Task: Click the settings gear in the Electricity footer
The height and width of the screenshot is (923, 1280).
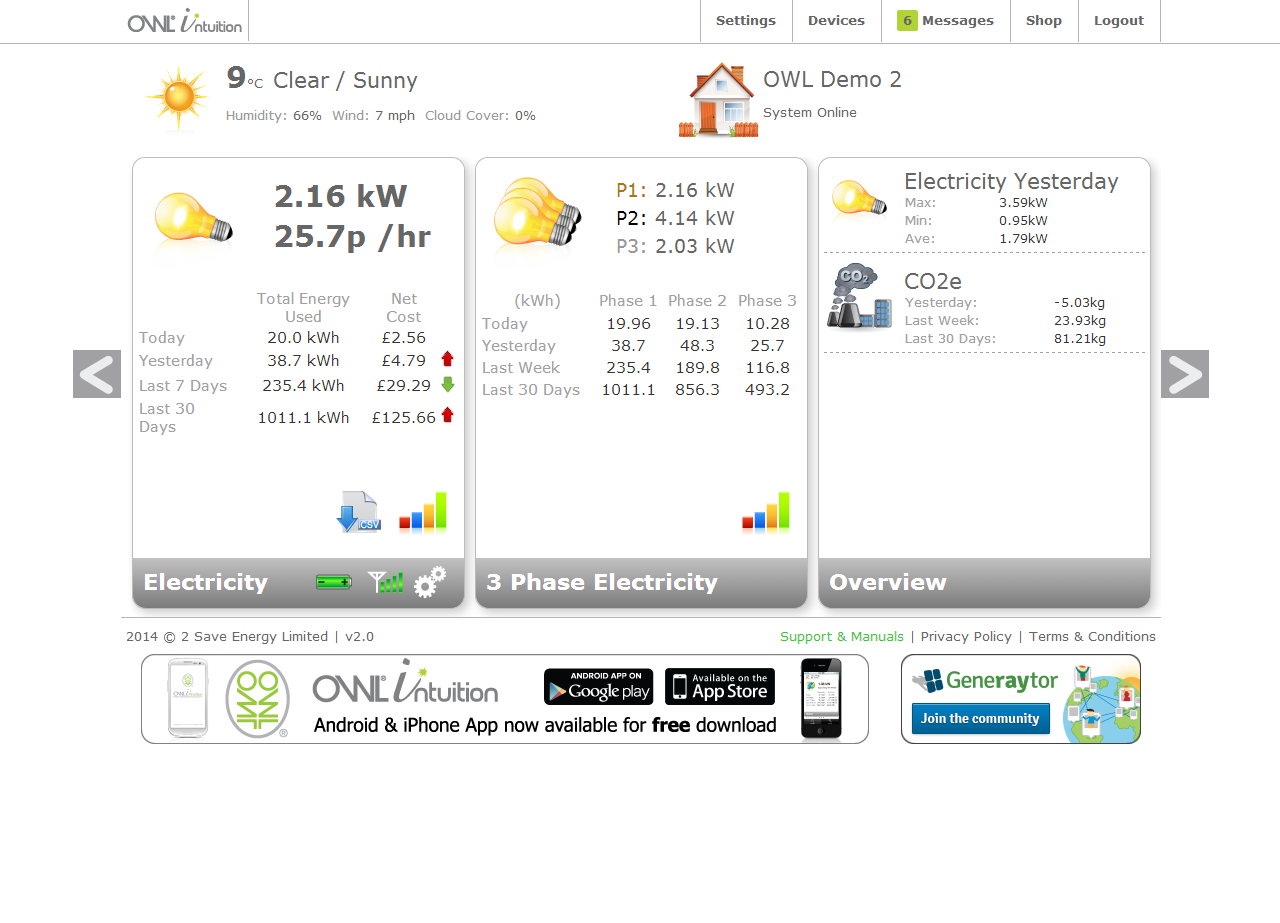Action: point(429,581)
